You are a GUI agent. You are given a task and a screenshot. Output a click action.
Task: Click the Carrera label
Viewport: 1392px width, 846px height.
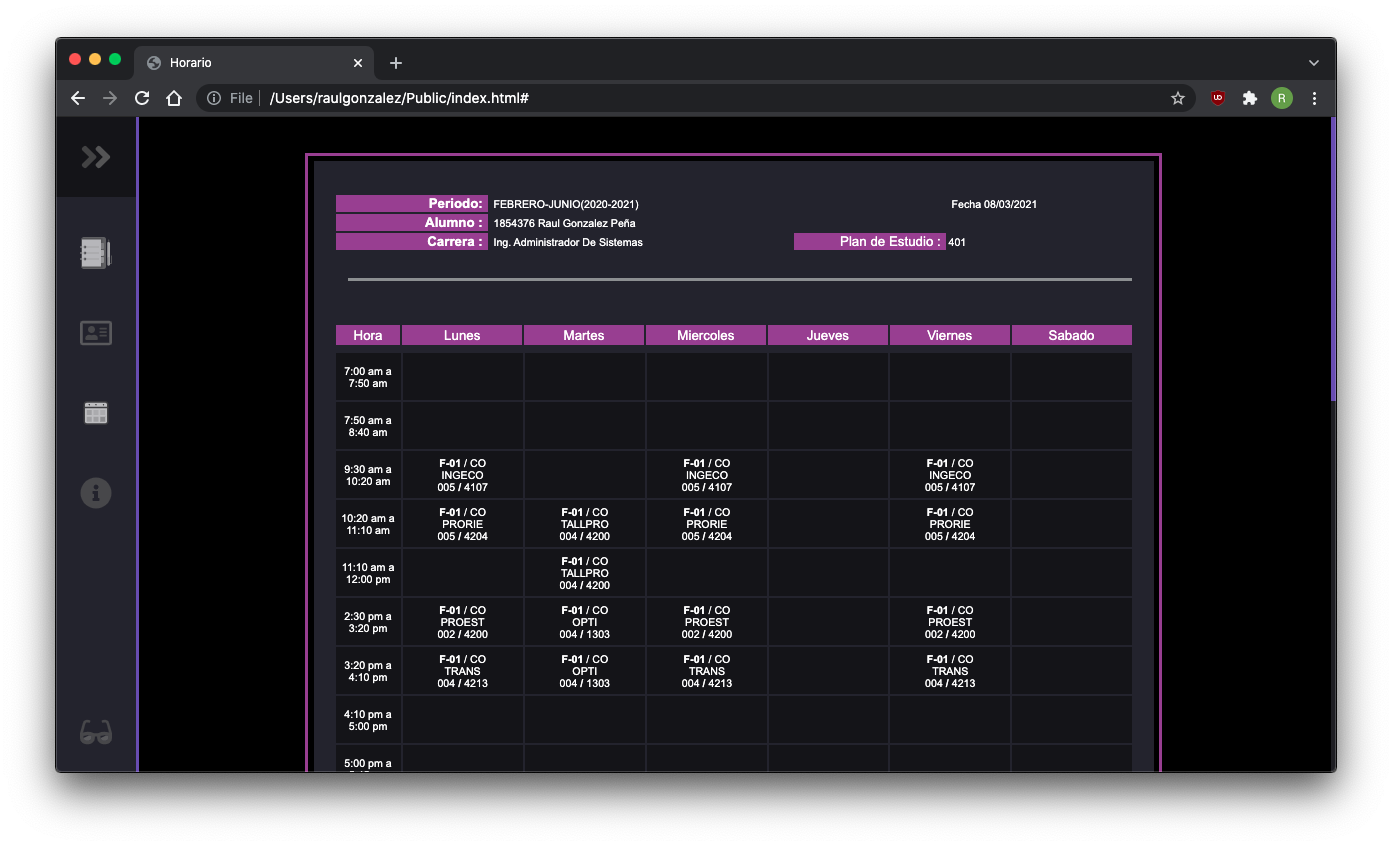(412, 241)
